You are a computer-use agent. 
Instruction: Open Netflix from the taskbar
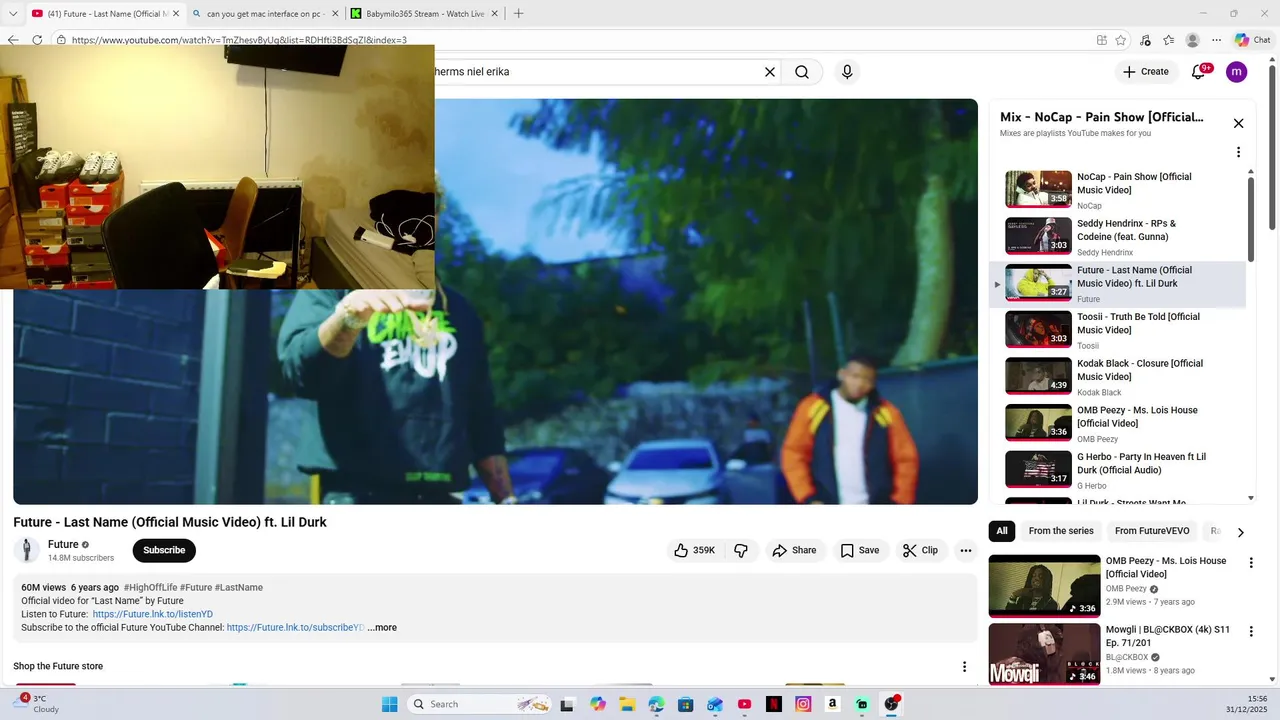point(773,704)
